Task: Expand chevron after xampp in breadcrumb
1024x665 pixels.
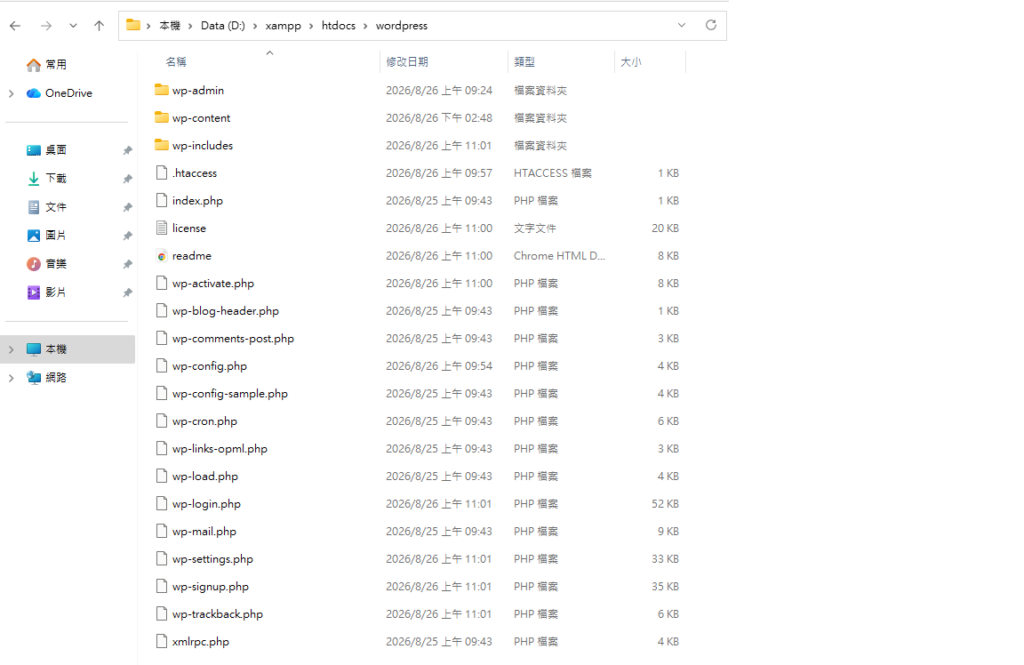Action: [x=311, y=25]
